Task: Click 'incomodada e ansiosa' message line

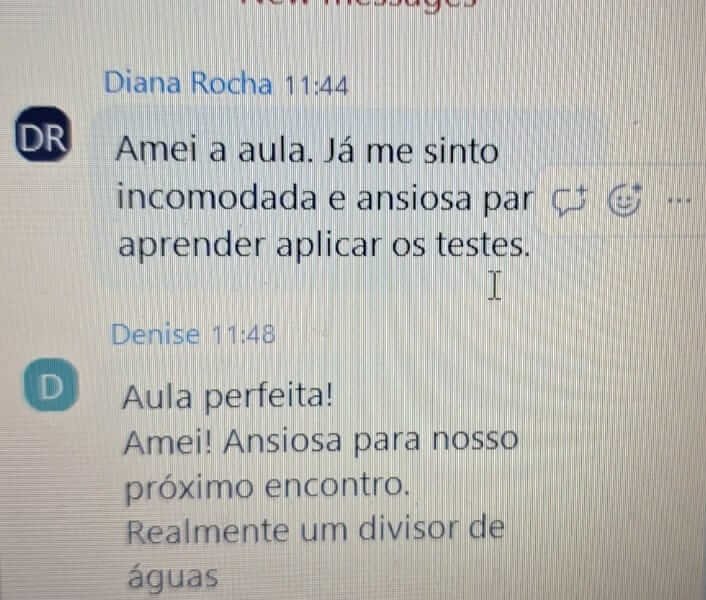Action: (295, 198)
